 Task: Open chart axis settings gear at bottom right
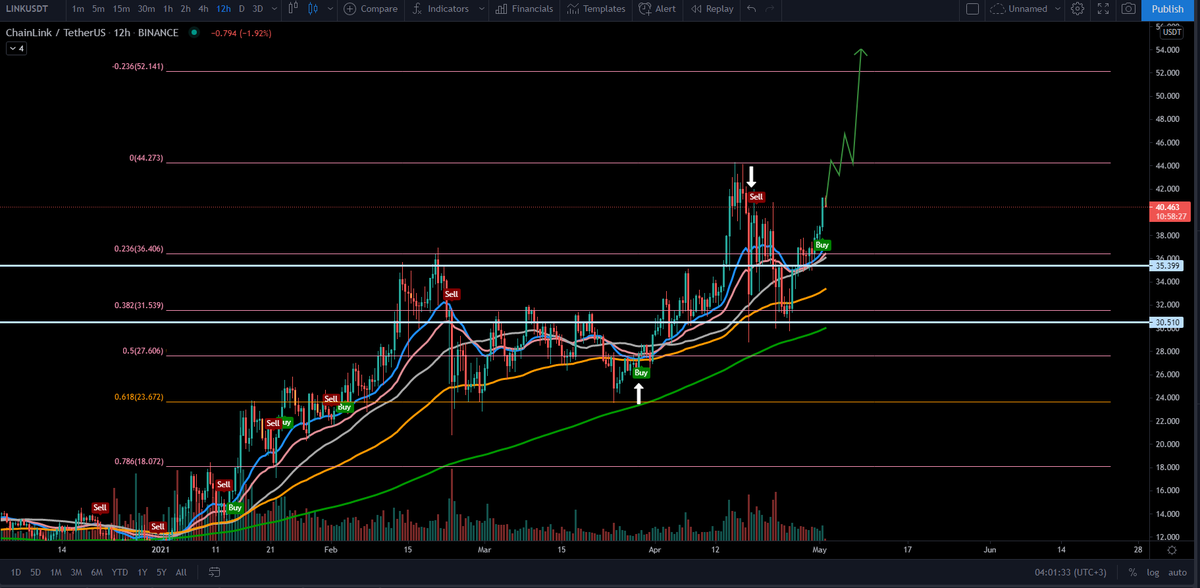pyautogui.click(x=1171, y=550)
